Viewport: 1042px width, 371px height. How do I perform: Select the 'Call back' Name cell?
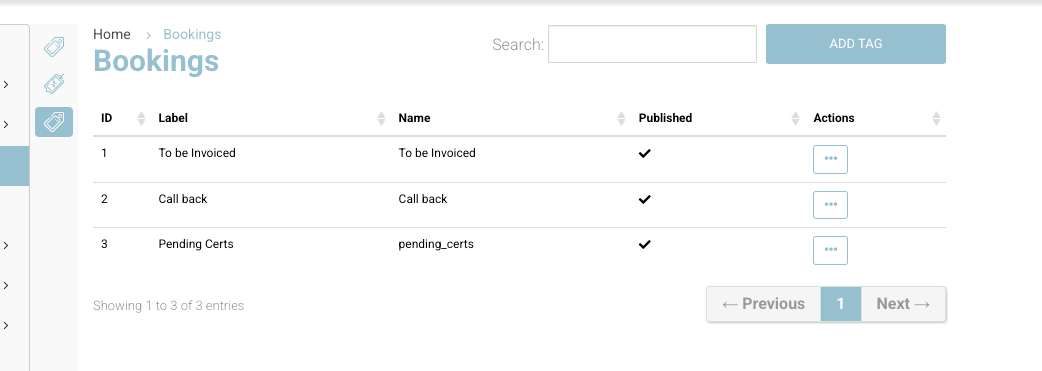(423, 199)
